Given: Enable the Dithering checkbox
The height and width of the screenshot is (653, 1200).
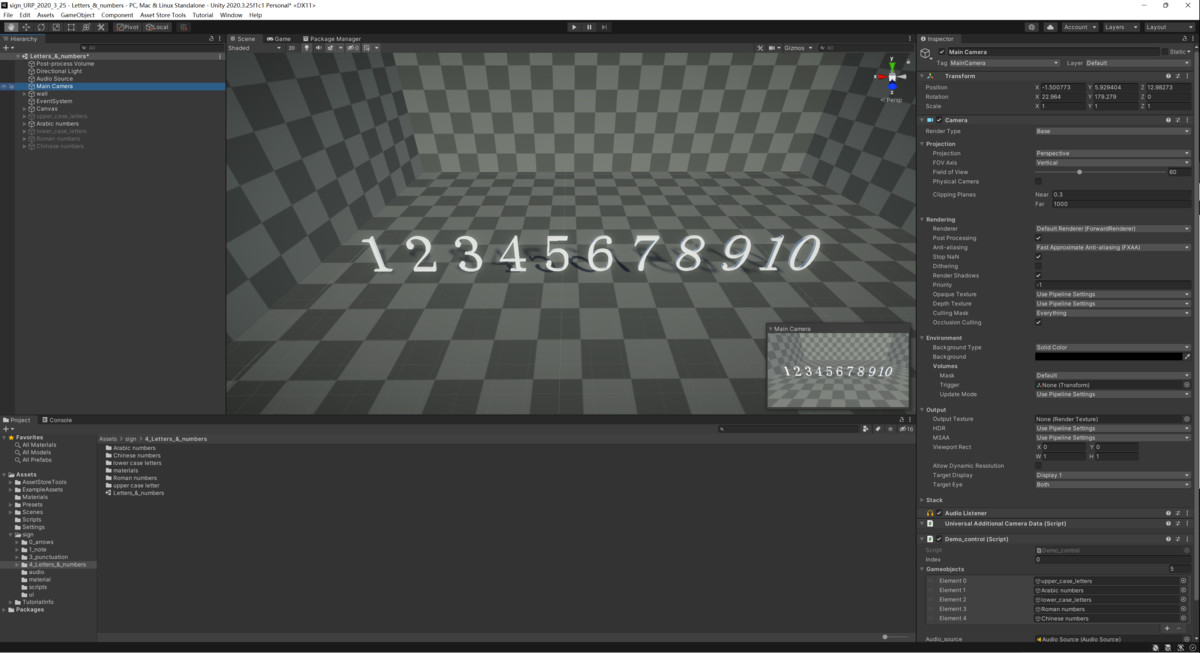Looking at the screenshot, I should pos(1038,266).
